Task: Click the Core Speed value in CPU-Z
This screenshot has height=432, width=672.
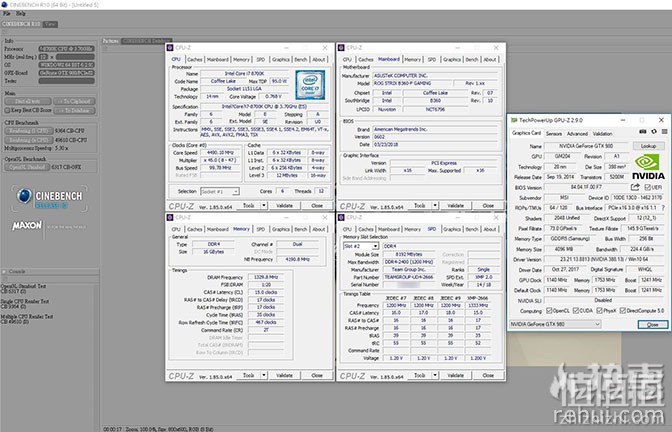Action: click(x=220, y=153)
